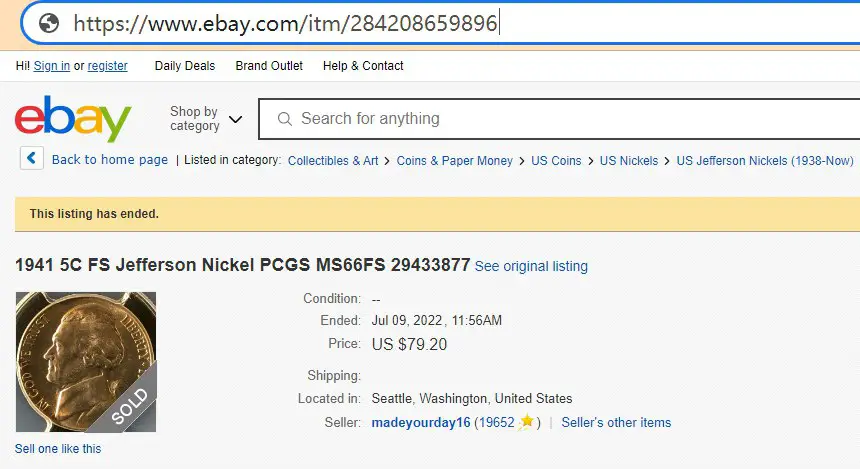Viewport: 860px width, 469px height.
Task: Open the Daily Deals menu item
Action: tap(185, 66)
